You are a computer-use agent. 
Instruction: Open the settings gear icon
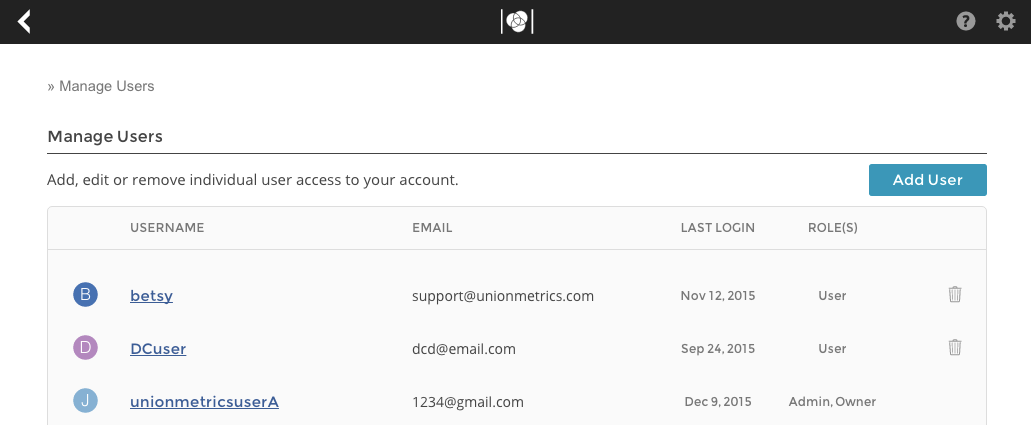[1006, 21]
